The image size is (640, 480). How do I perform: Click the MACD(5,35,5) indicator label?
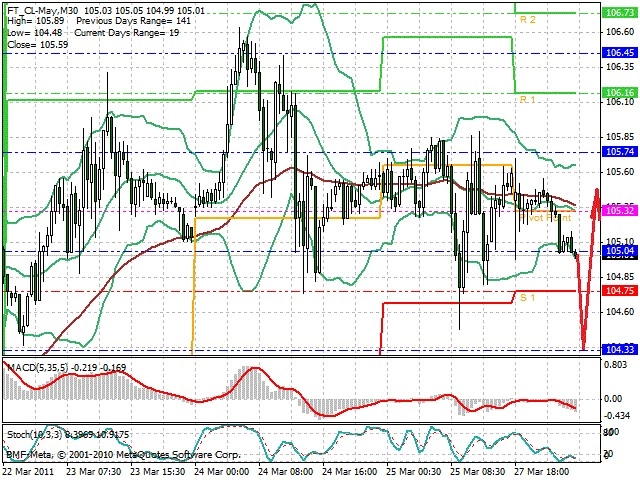(x=38, y=368)
